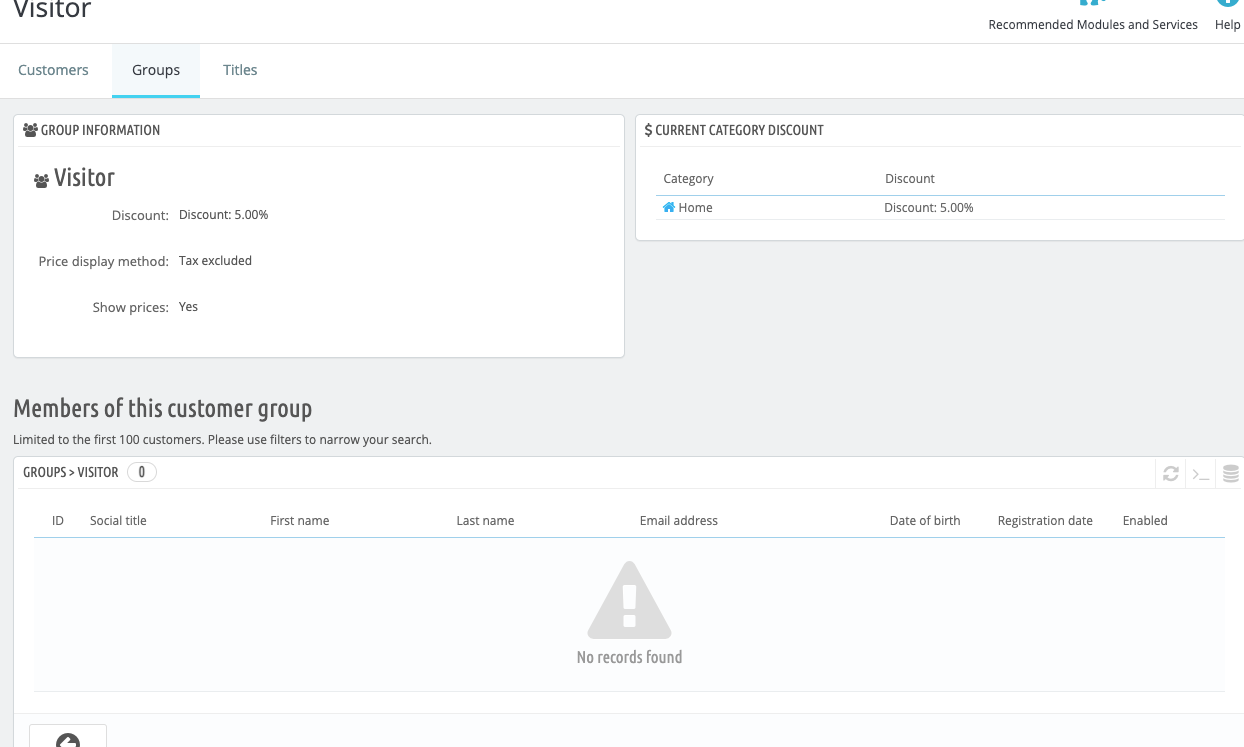Sort by Date of birth column
This screenshot has height=747, width=1244.
point(924,520)
